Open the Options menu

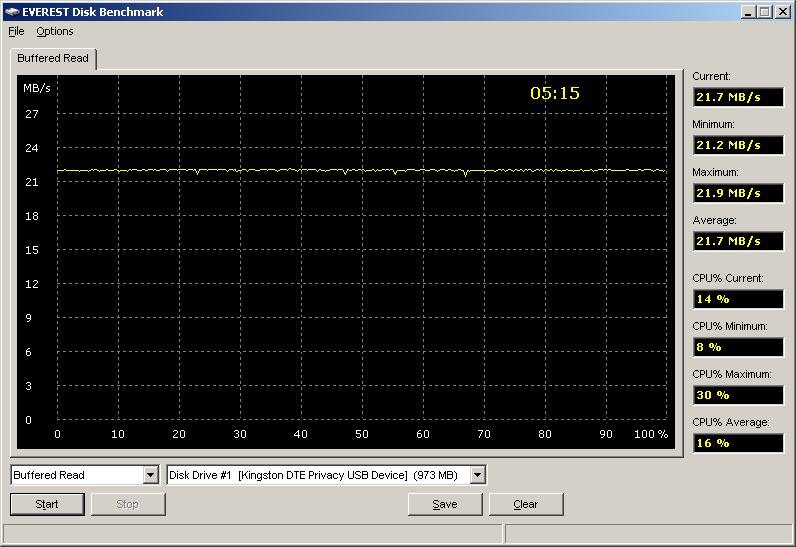(55, 31)
